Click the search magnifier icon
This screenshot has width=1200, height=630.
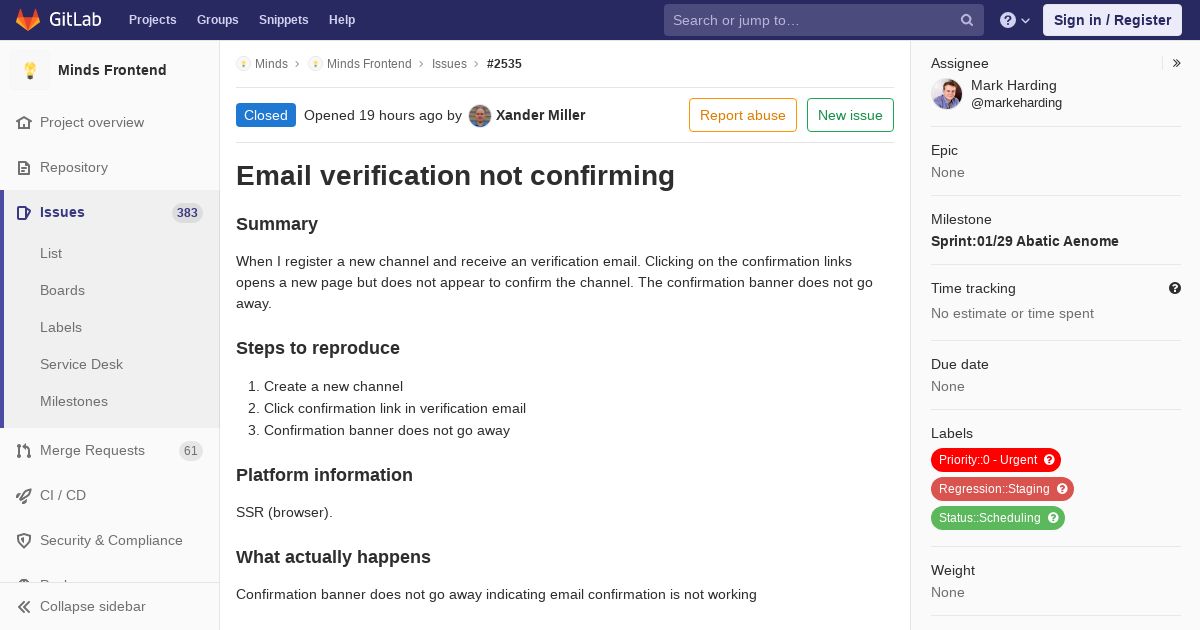tap(967, 20)
